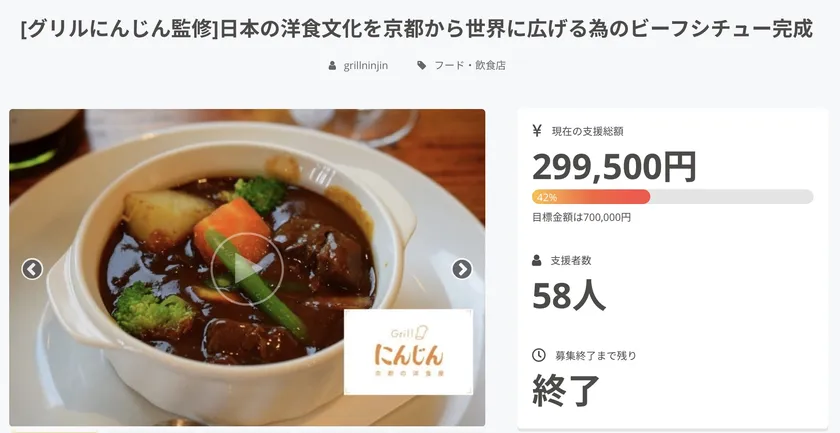Click the 58人 supporter count
The width and height of the screenshot is (840, 433).
point(569,296)
